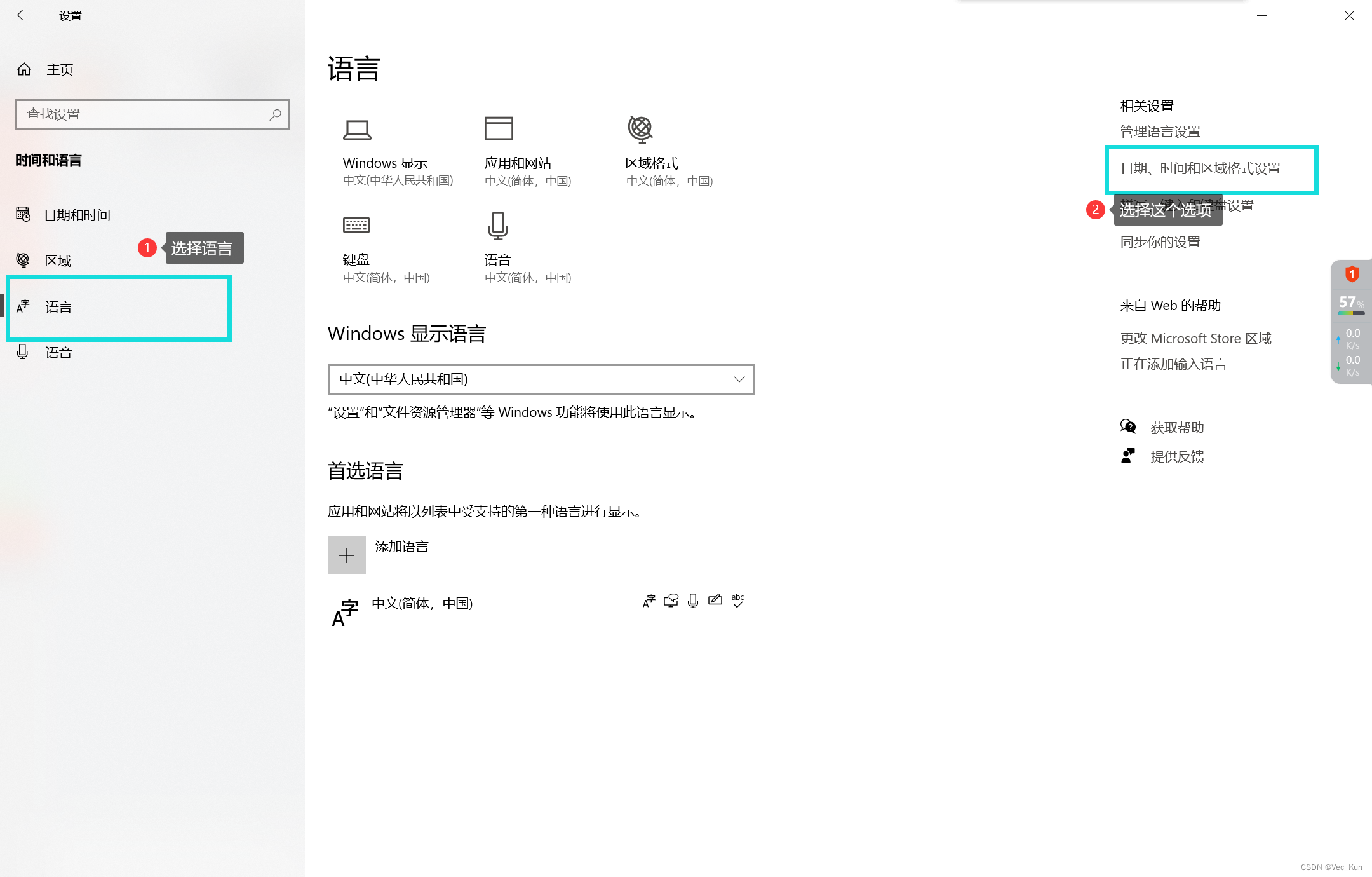The image size is (1372, 877).
Task: Click in the 查找设置 search field
Action: pos(146,114)
